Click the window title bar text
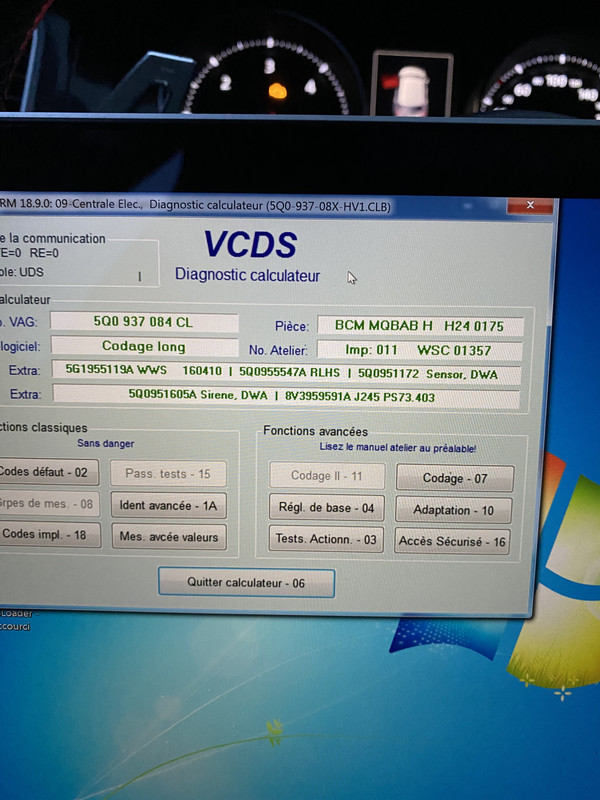This screenshot has height=800, width=600. (x=195, y=205)
